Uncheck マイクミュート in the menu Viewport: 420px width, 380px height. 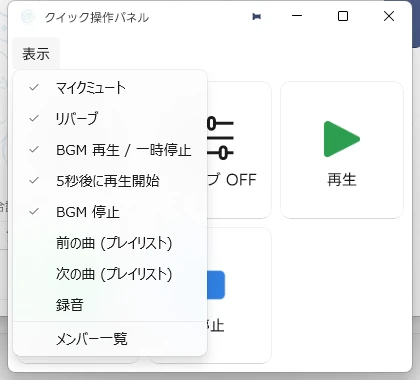point(110,88)
